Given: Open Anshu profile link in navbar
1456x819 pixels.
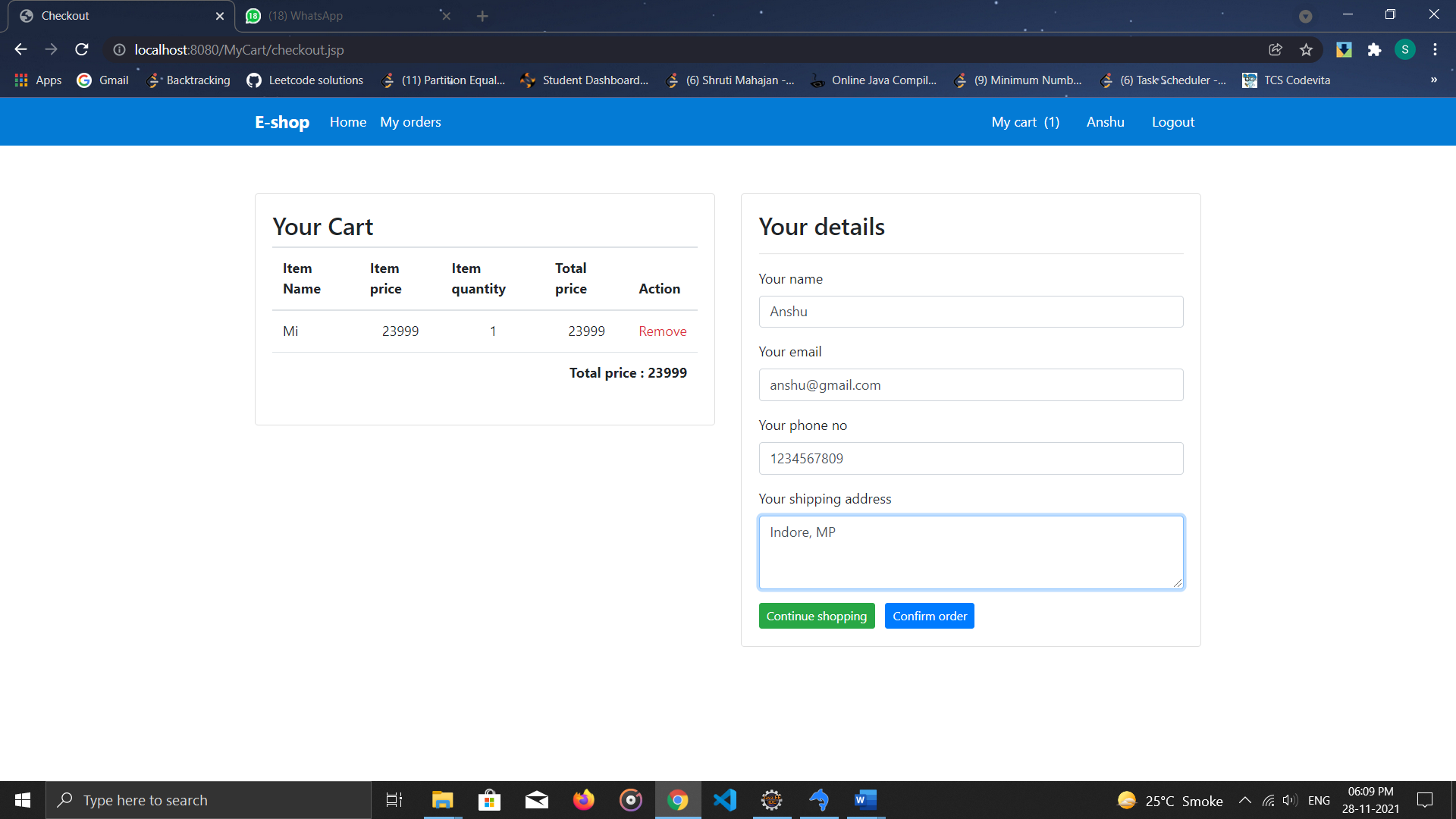Looking at the screenshot, I should click(1106, 122).
